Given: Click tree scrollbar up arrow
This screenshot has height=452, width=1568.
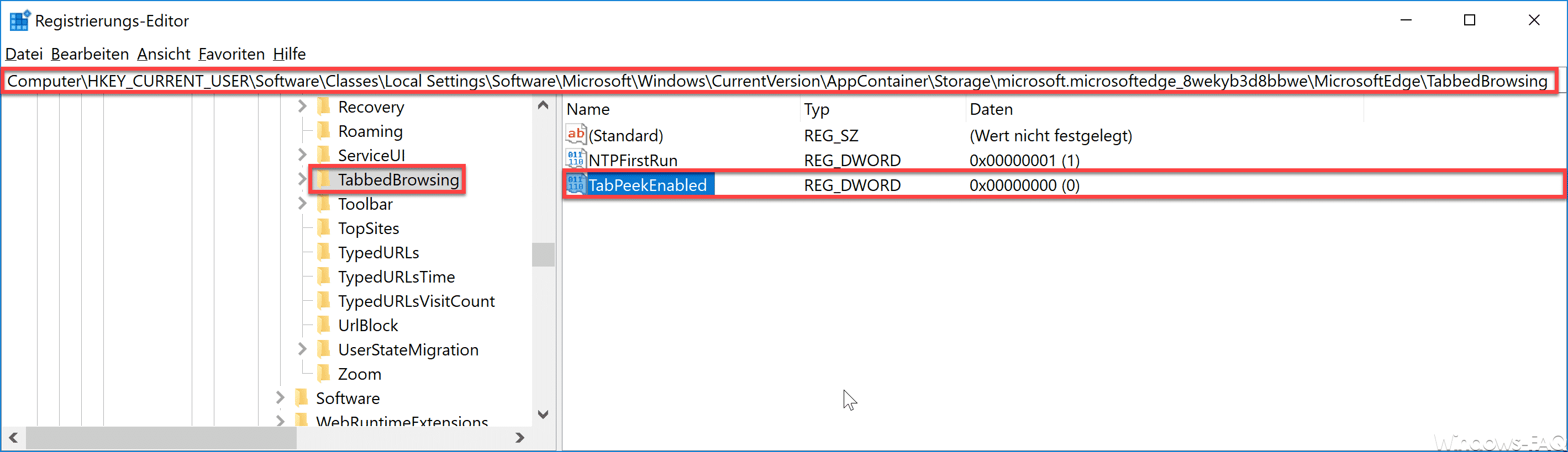Looking at the screenshot, I should [x=543, y=106].
